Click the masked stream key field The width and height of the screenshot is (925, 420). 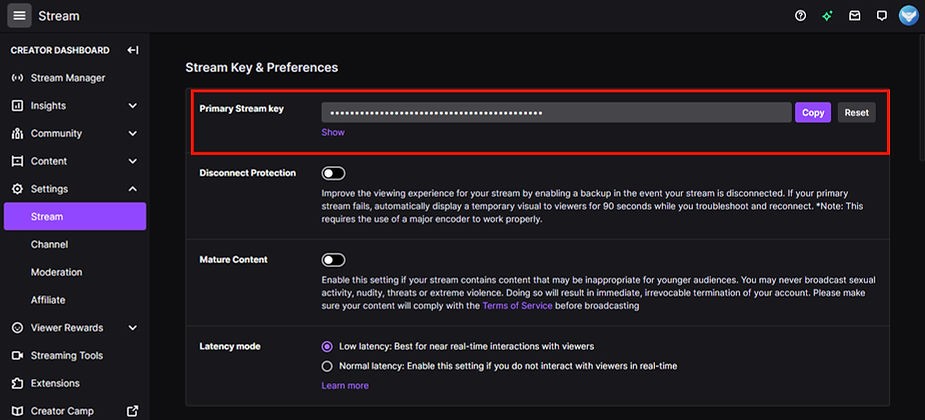coord(556,112)
